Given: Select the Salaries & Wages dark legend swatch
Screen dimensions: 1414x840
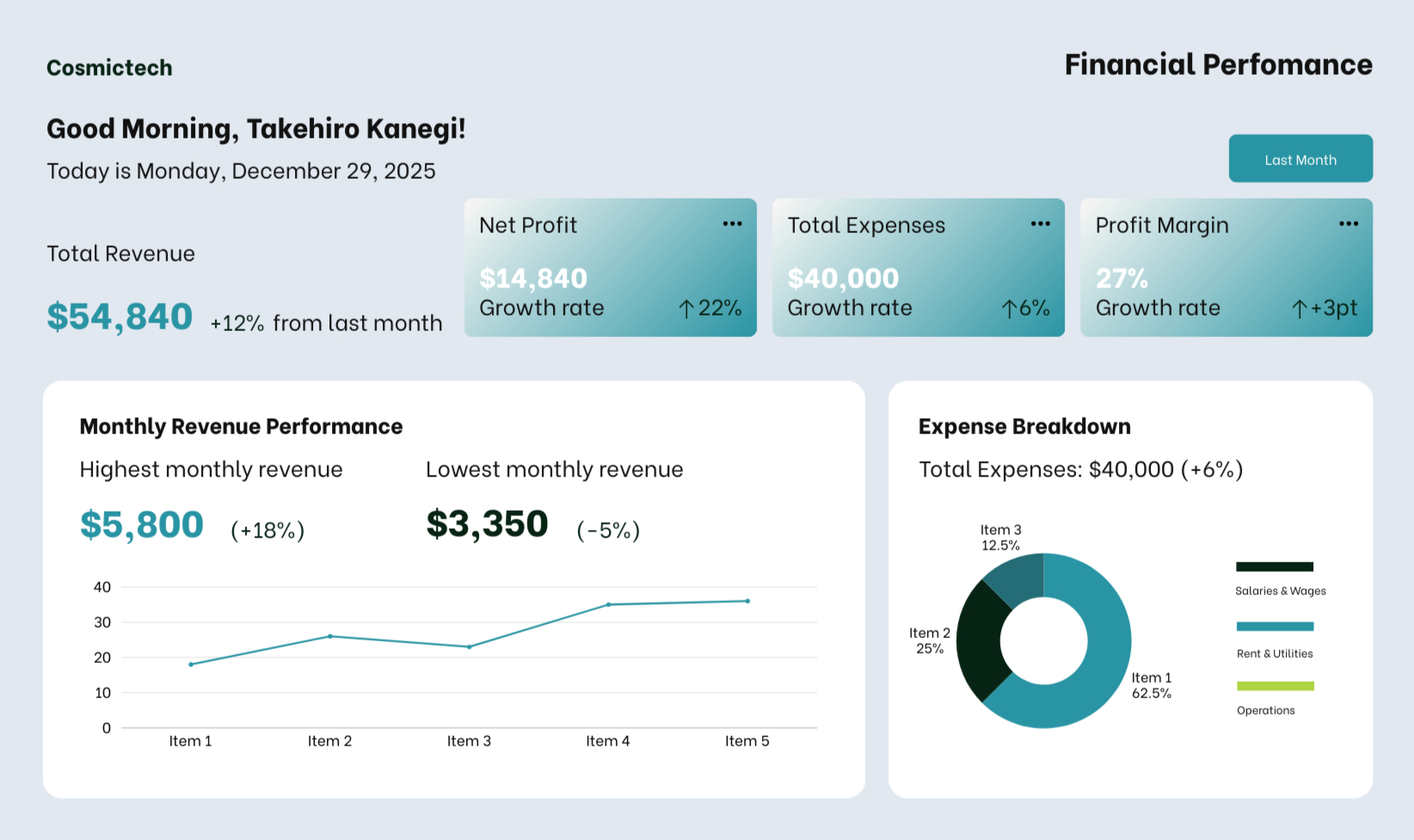Looking at the screenshot, I should pyautogui.click(x=1274, y=567).
